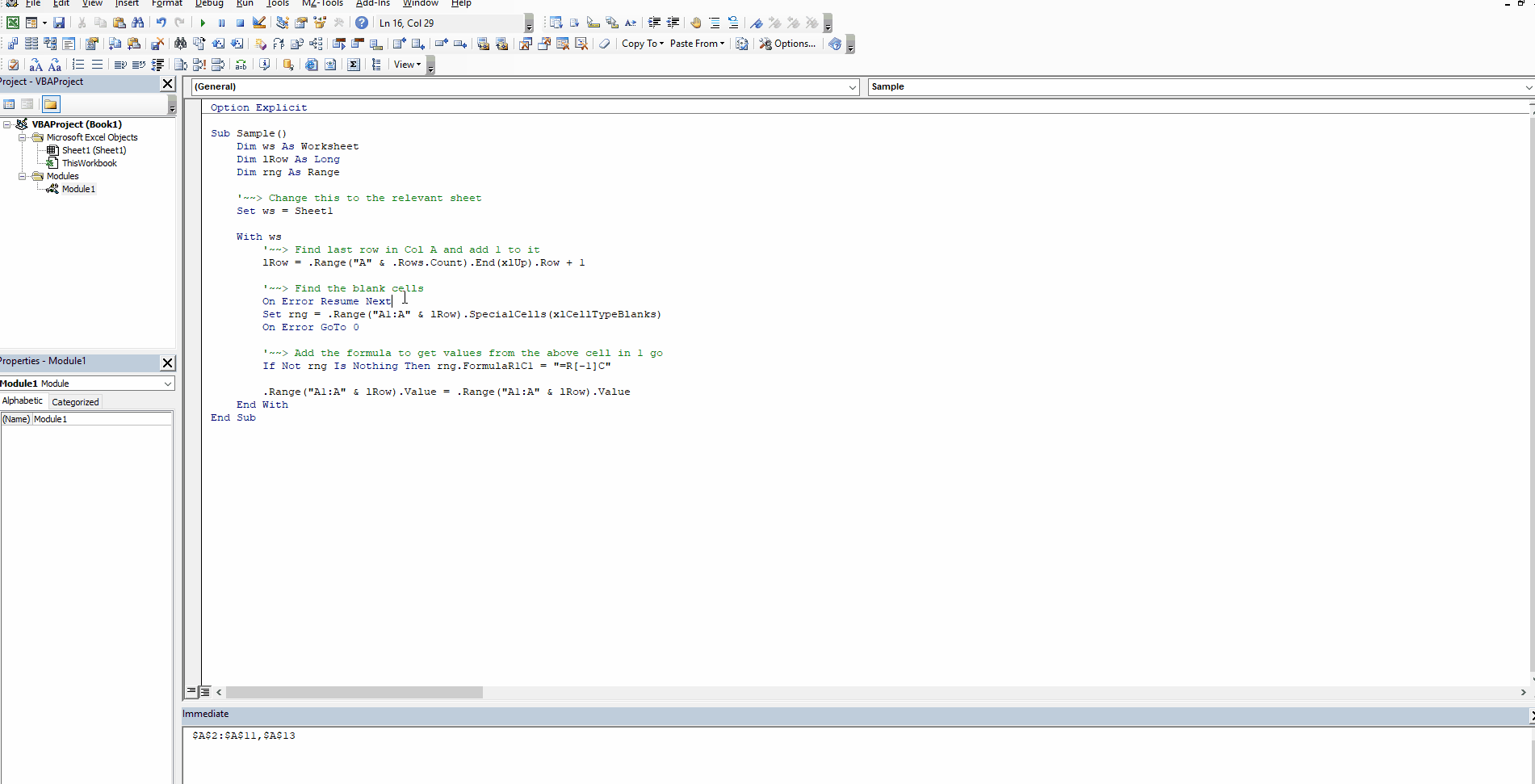Close the Properties - Module1 pane
This screenshot has height=784, width=1535.
point(167,363)
